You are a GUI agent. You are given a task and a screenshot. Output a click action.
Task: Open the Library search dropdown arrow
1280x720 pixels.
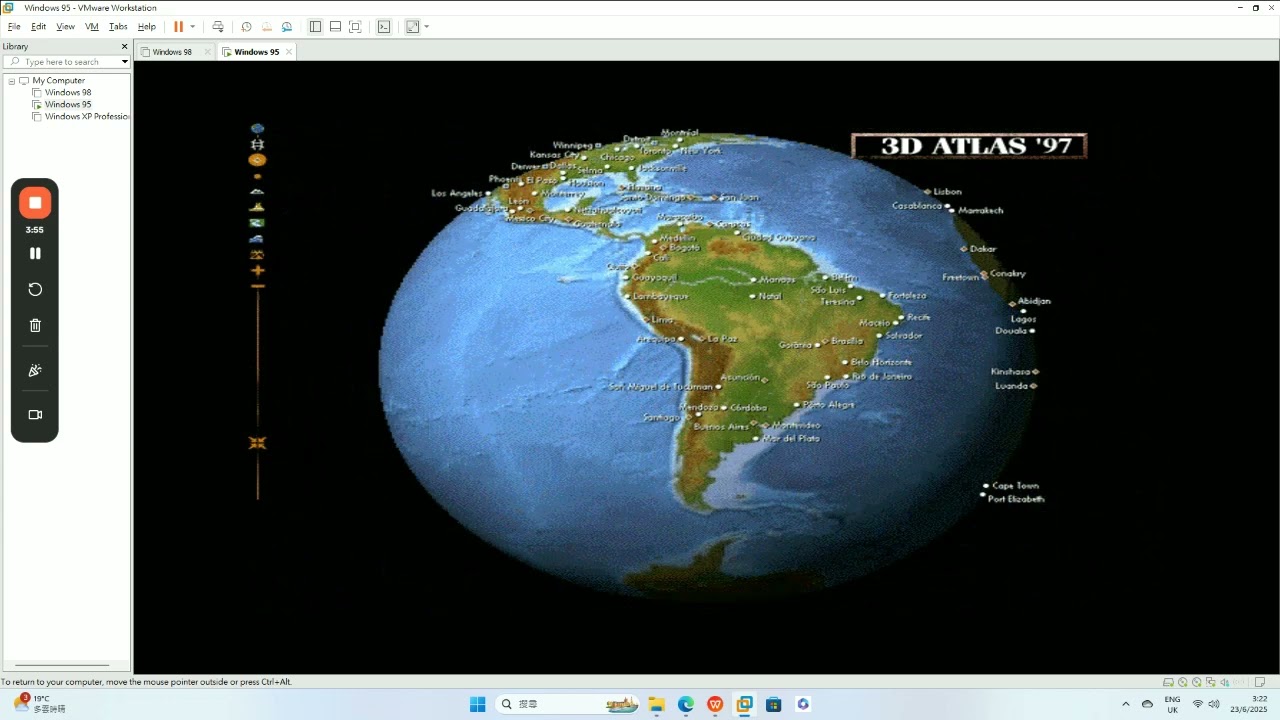[124, 62]
